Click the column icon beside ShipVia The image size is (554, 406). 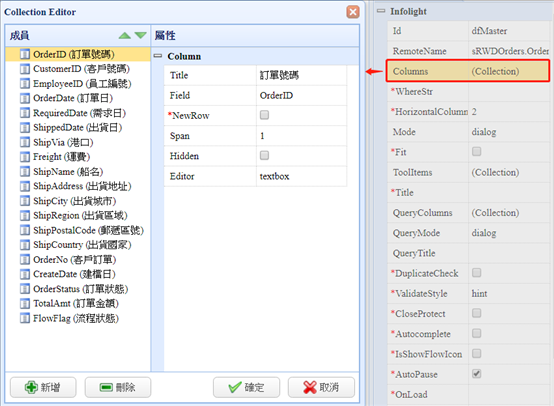pos(25,142)
